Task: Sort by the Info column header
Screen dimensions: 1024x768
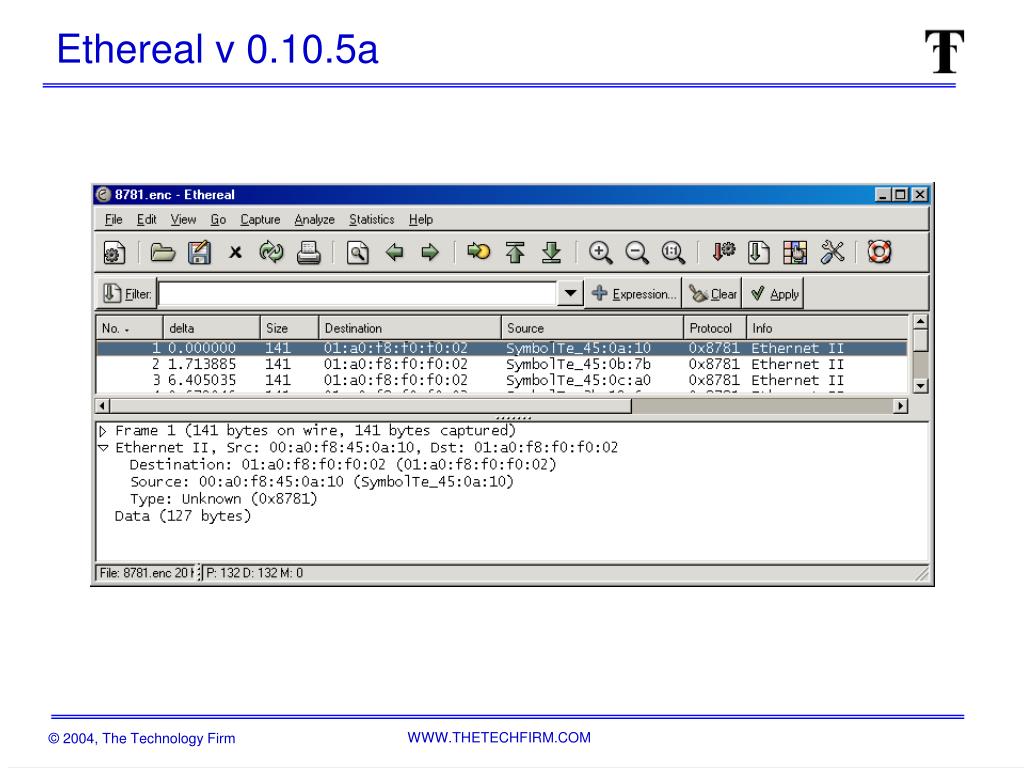Action: (827, 328)
